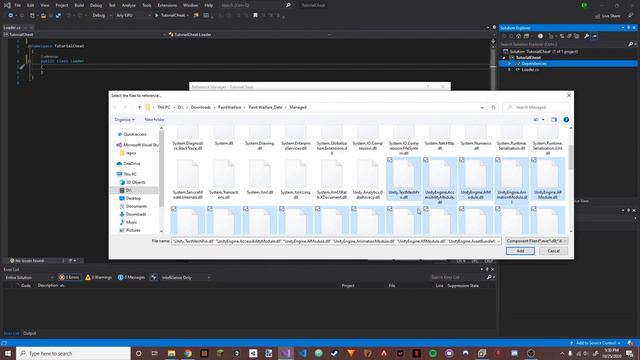Click the Visual Studio search magnifier icon

[288, 5]
